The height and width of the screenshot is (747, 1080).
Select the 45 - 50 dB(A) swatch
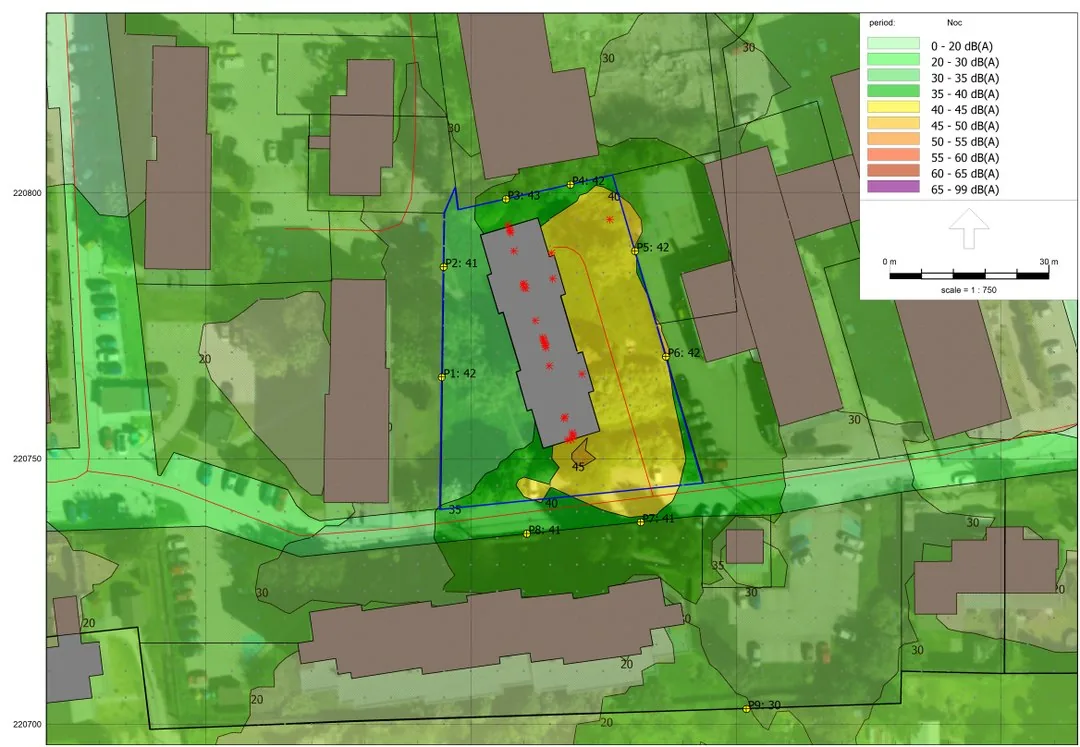[x=893, y=123]
